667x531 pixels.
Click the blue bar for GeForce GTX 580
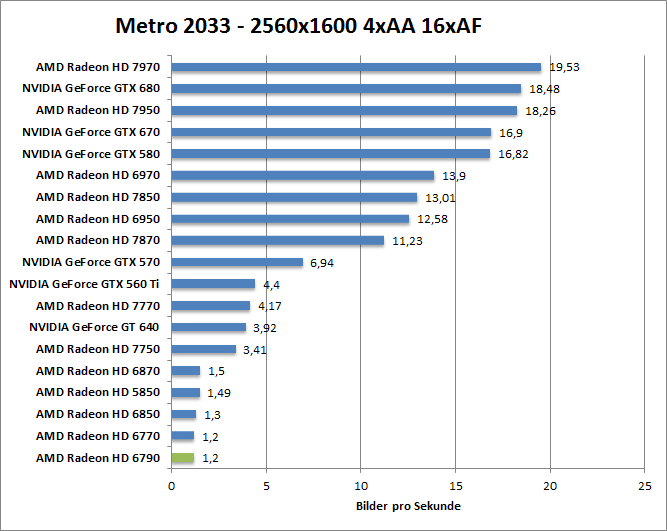[x=331, y=154]
